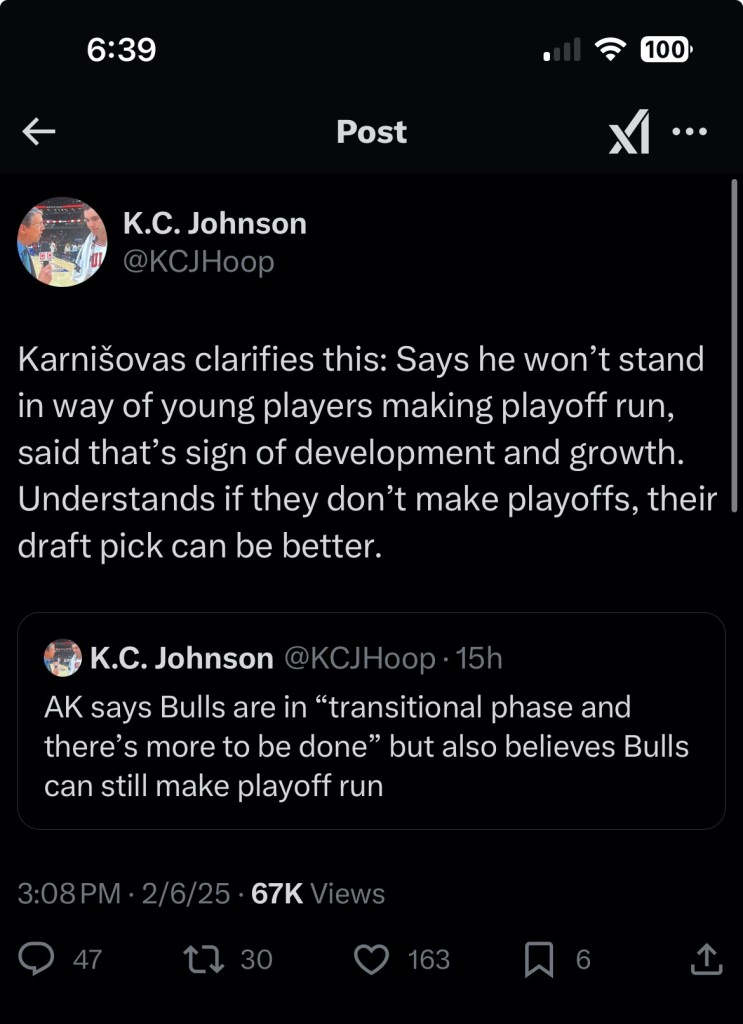743x1024 pixels.
Task: Open the Grok xAI icon
Action: click(x=629, y=133)
